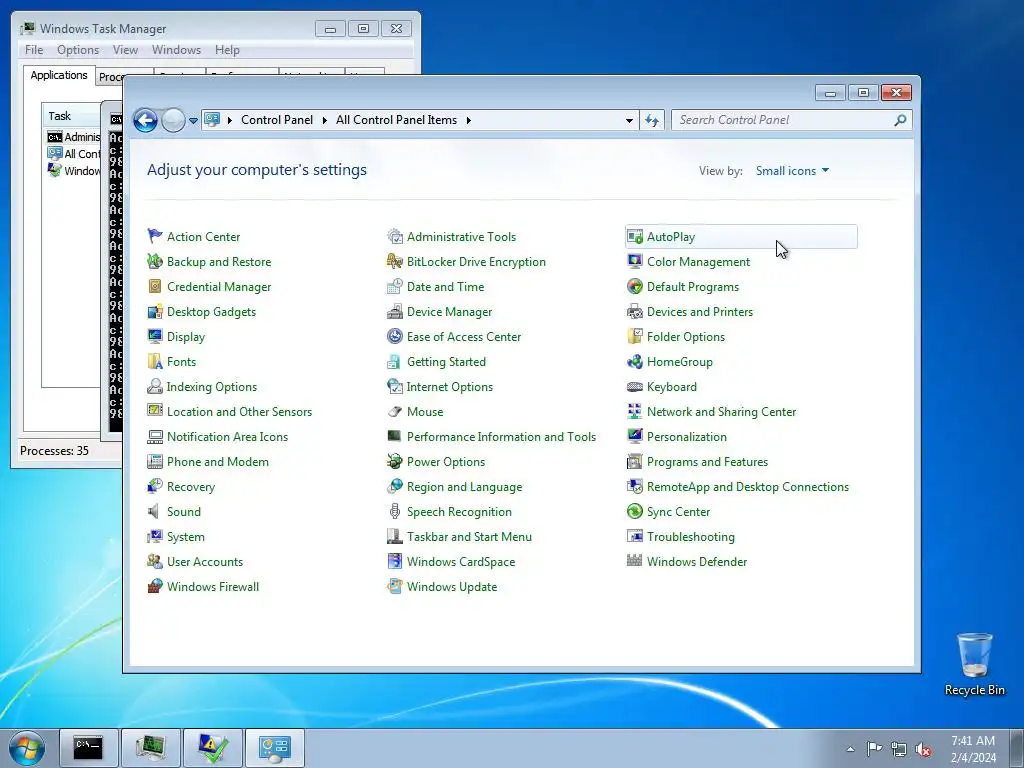Open the Color Management icon
The height and width of the screenshot is (768, 1024).
click(635, 261)
